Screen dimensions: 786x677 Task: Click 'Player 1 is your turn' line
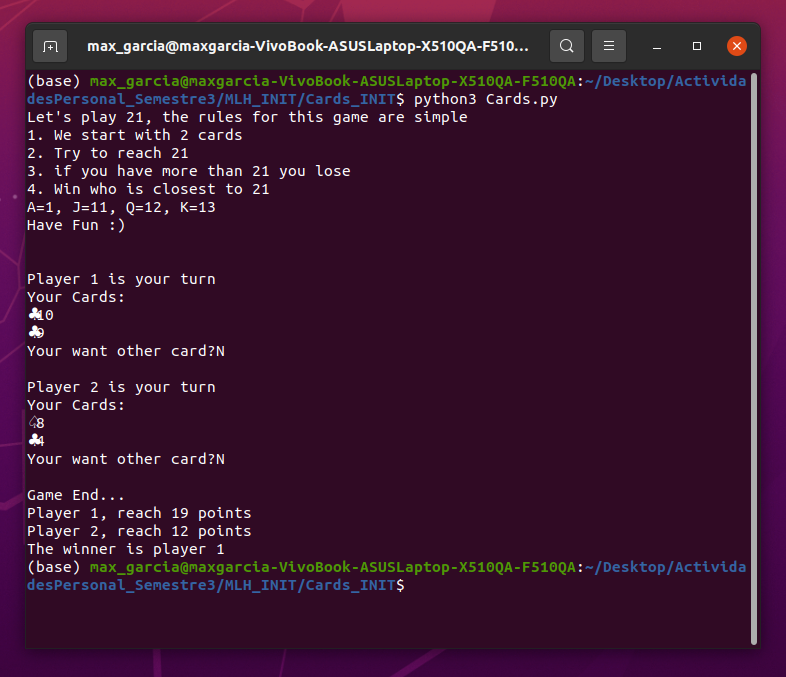121,279
